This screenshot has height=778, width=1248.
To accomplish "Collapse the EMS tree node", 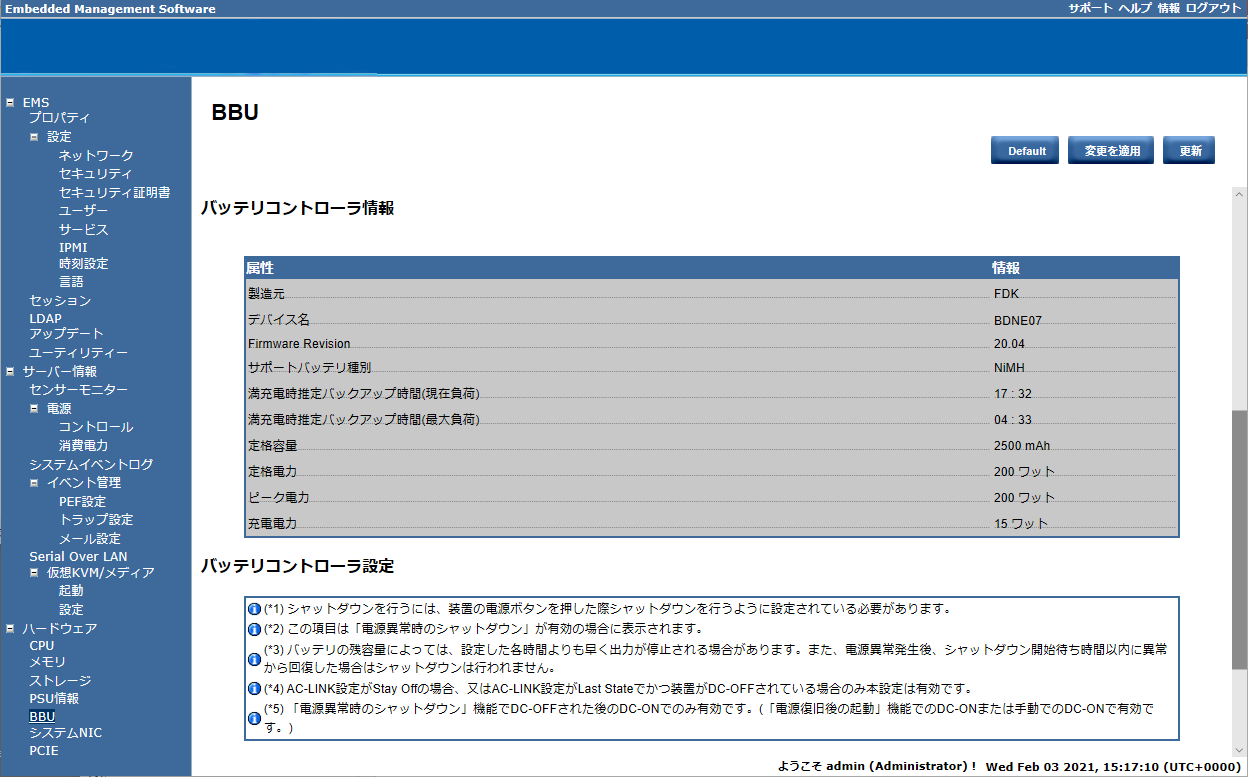I will point(10,102).
